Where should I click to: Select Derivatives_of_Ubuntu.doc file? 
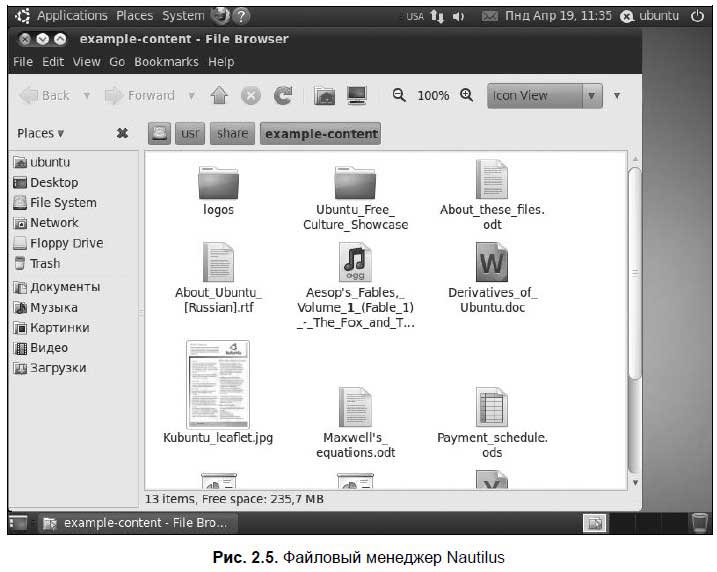pos(492,278)
